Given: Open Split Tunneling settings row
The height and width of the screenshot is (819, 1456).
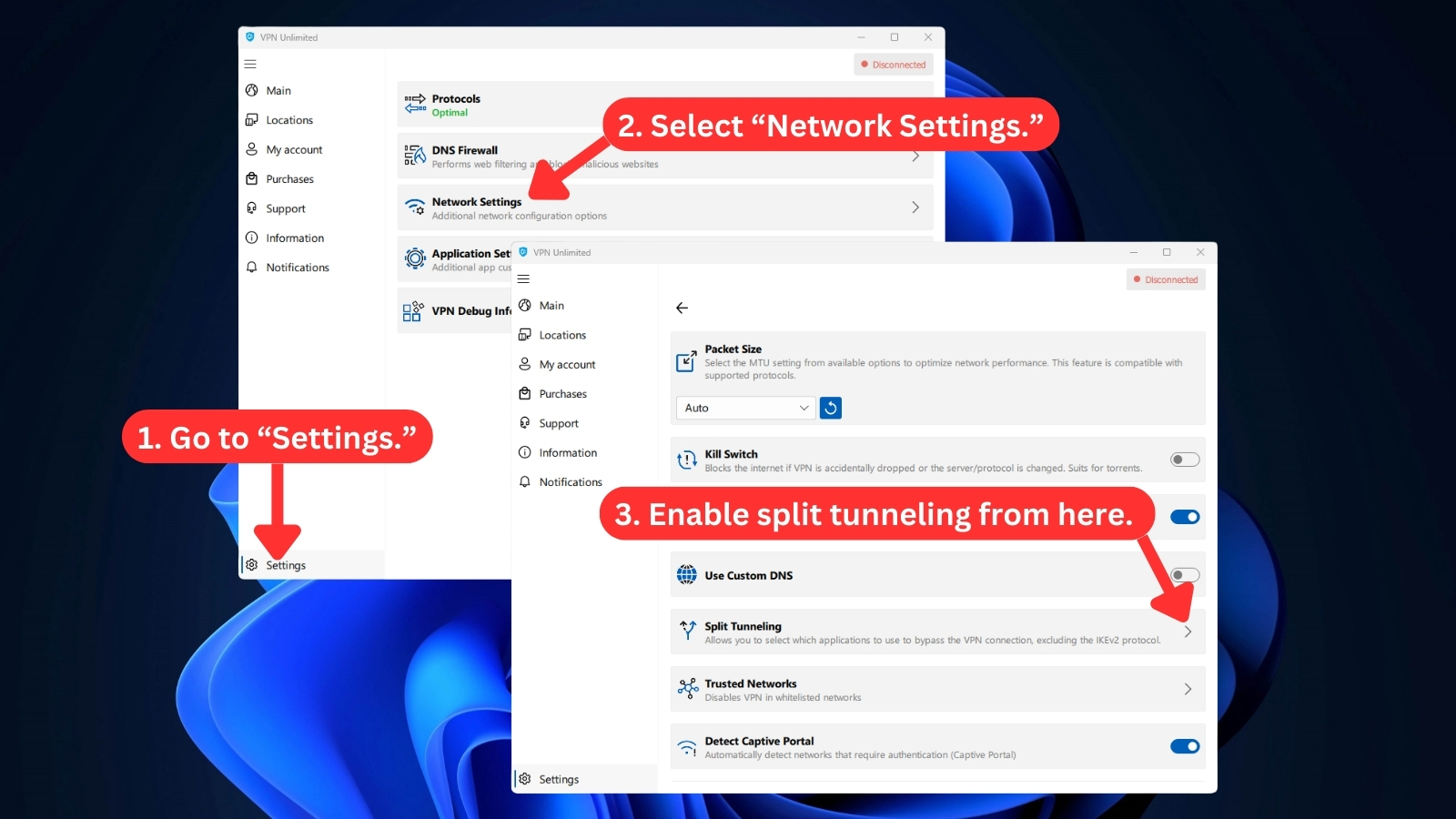Looking at the screenshot, I should 937,632.
